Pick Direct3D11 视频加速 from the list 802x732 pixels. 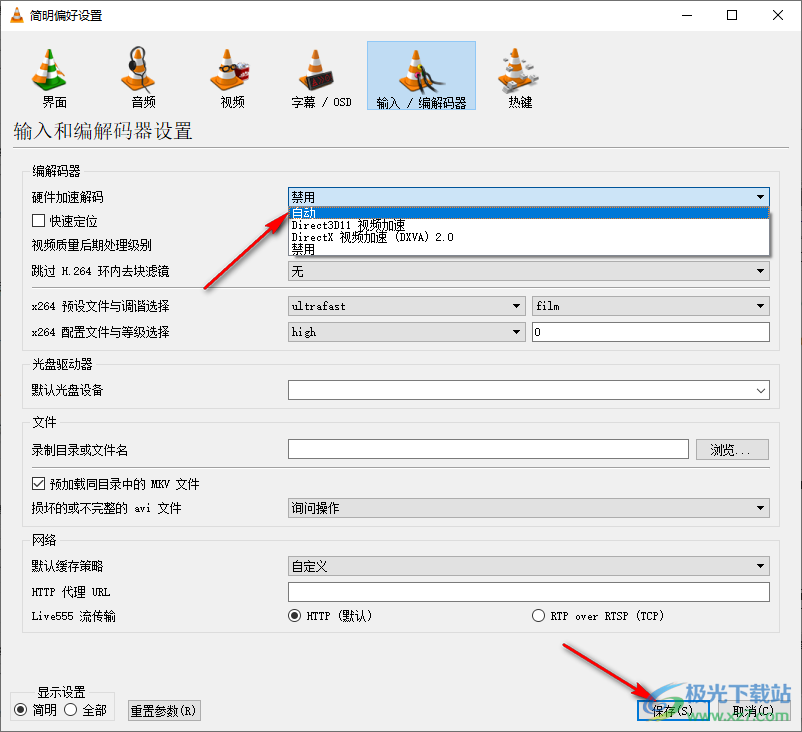529,225
